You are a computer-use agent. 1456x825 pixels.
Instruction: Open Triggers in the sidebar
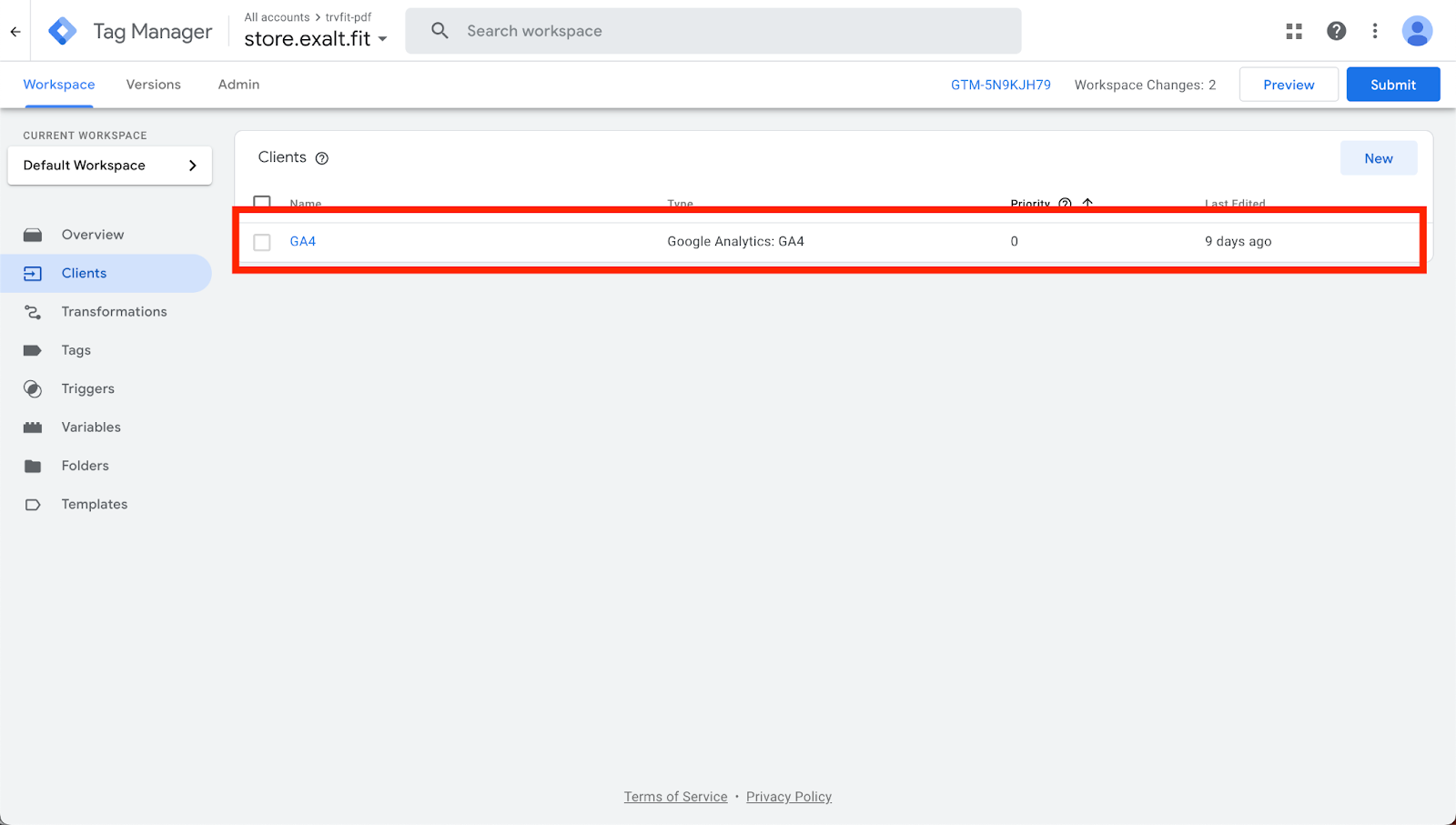87,388
